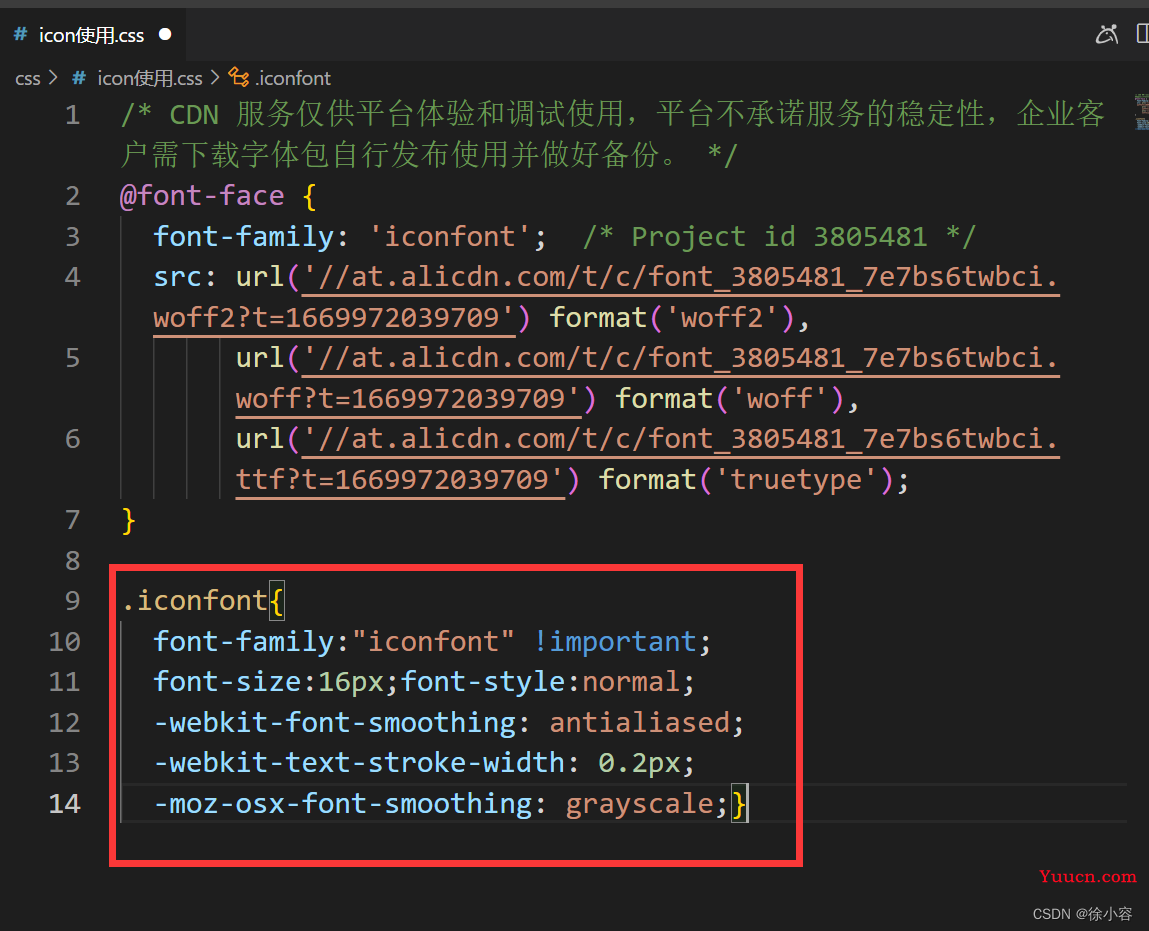1149x931 pixels.
Task: Click the .iconfont selector on line 9
Action: coord(194,601)
